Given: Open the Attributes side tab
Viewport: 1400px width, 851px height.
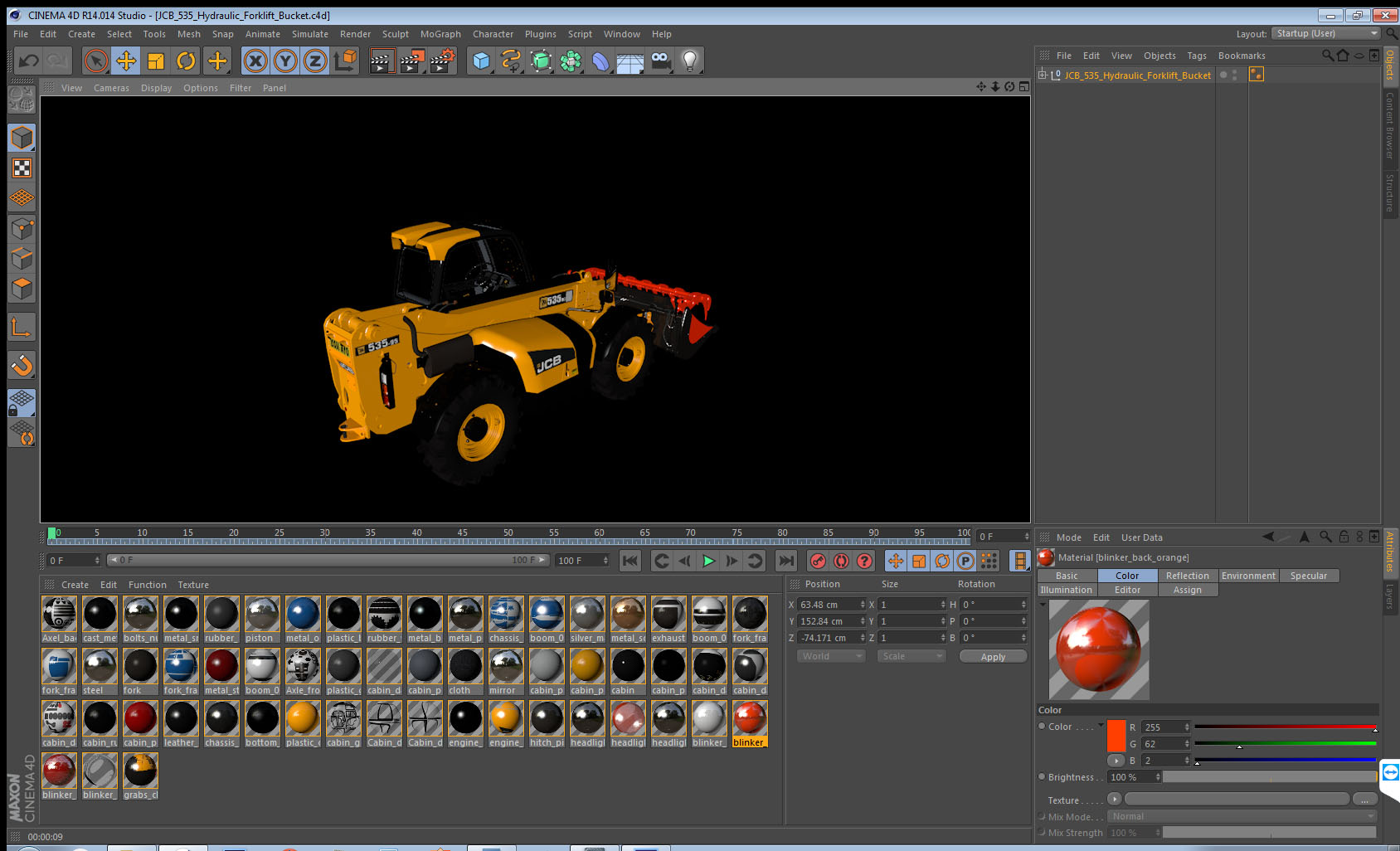Looking at the screenshot, I should (1390, 552).
